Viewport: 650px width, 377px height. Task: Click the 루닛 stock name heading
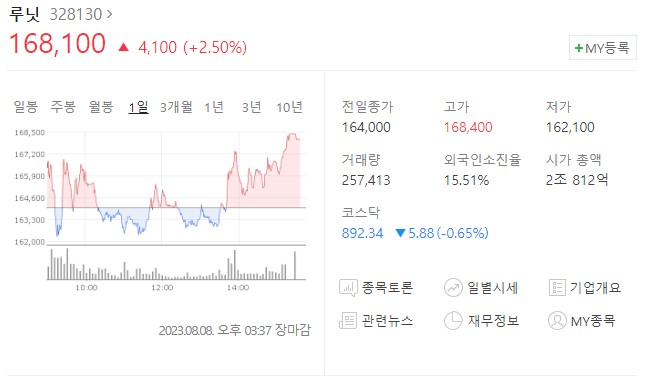pyautogui.click(x=24, y=15)
